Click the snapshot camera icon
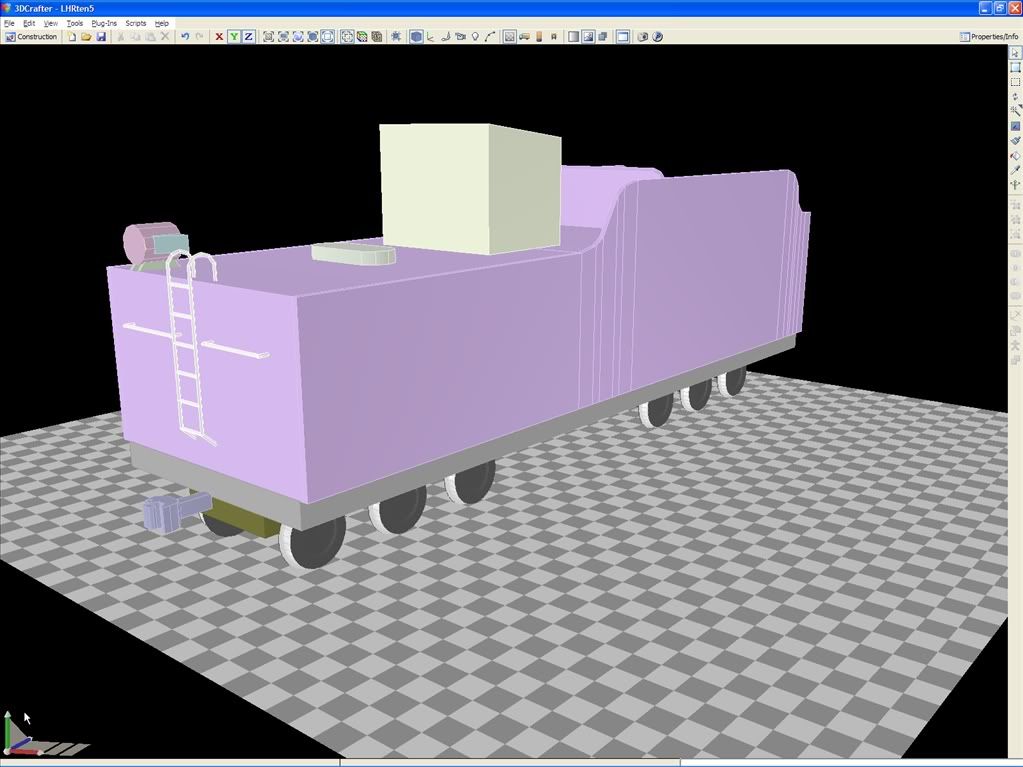This screenshot has height=767, width=1023. (x=643, y=37)
